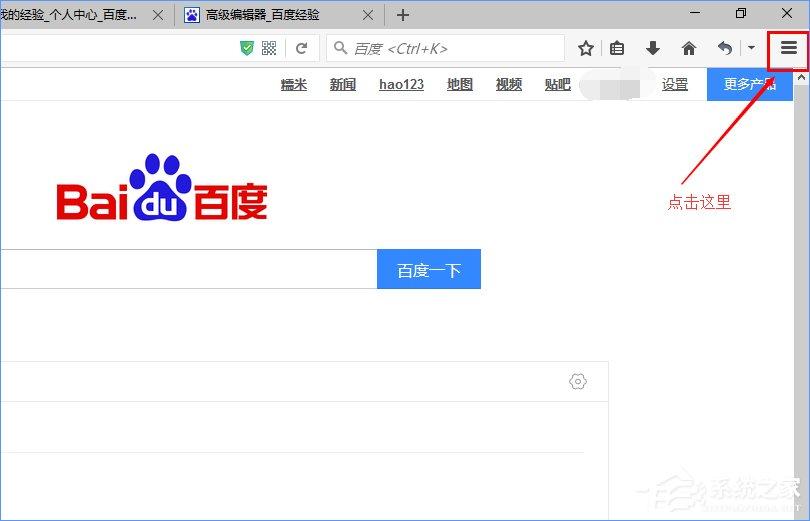Close the 高级编辑器_百度经验 tab

[368, 15]
